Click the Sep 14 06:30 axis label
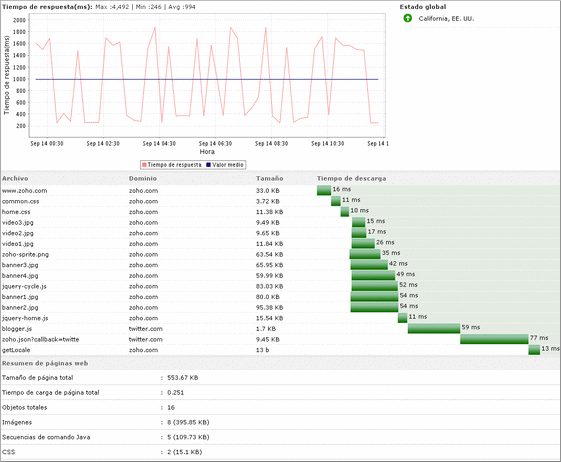This screenshot has height=462, width=561. (x=215, y=144)
